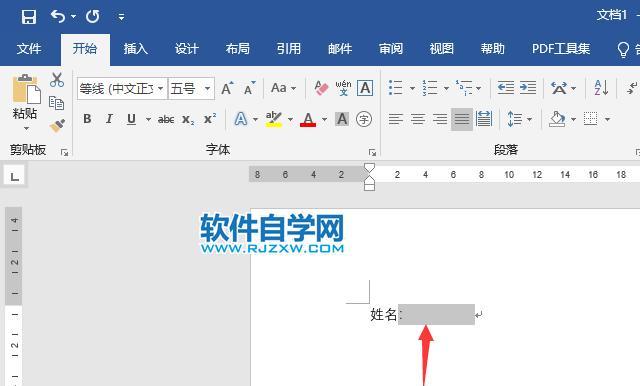
Task: Open the 文件 menu
Action: point(29,49)
